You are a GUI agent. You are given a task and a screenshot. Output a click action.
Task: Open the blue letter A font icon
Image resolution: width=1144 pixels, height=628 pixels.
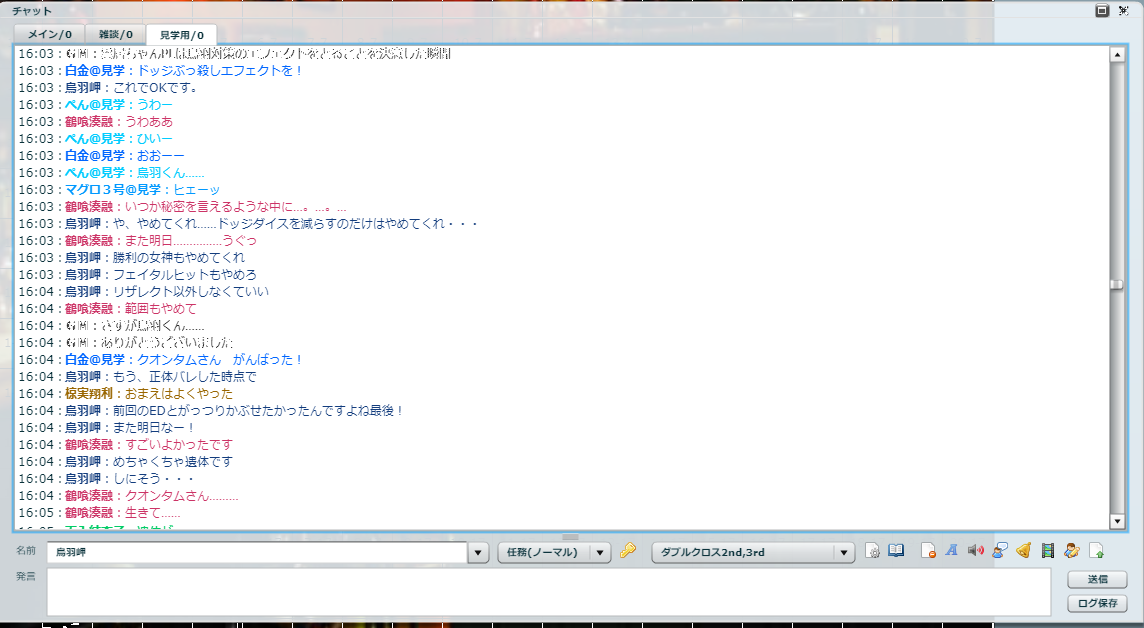tap(952, 551)
